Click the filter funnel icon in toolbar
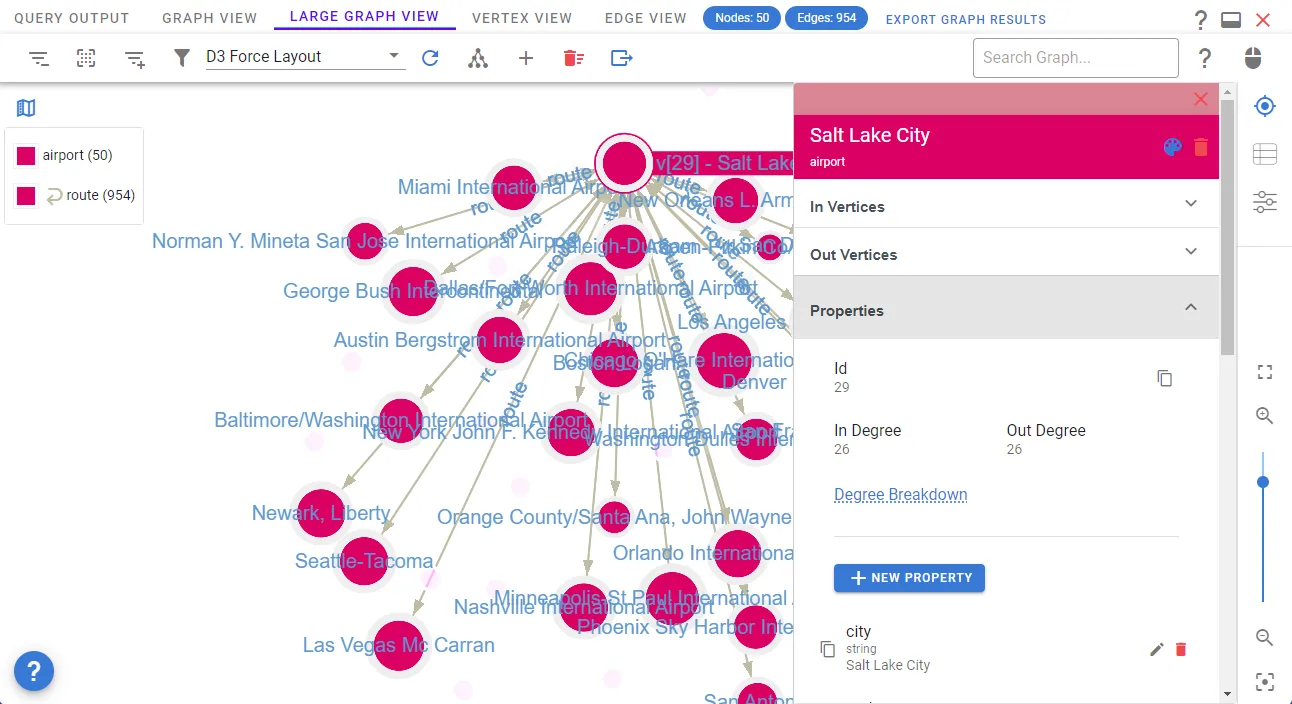Viewport: 1292px width, 704px height. 181,58
